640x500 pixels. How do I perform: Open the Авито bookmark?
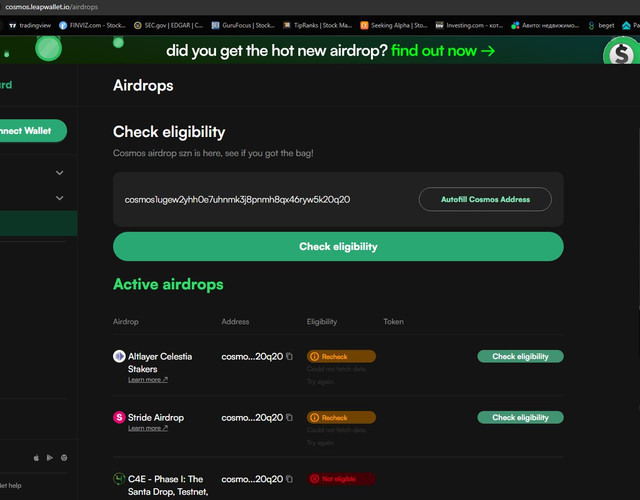[x=545, y=25]
